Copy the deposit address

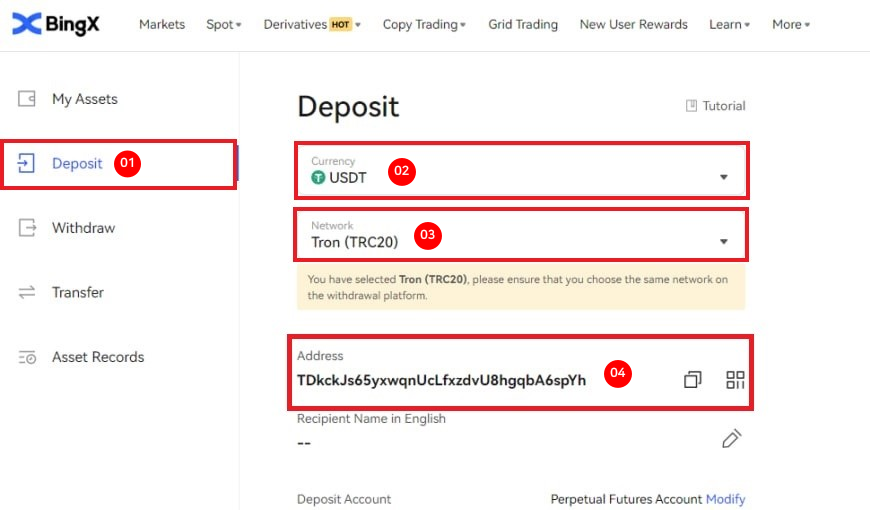pos(692,380)
